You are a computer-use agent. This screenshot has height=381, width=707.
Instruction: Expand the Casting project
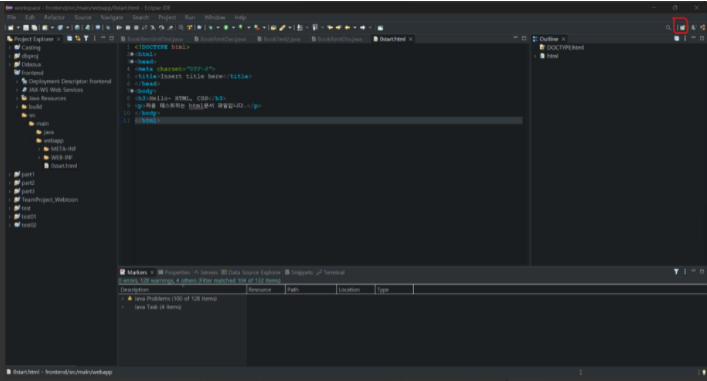pyautogui.click(x=9, y=47)
